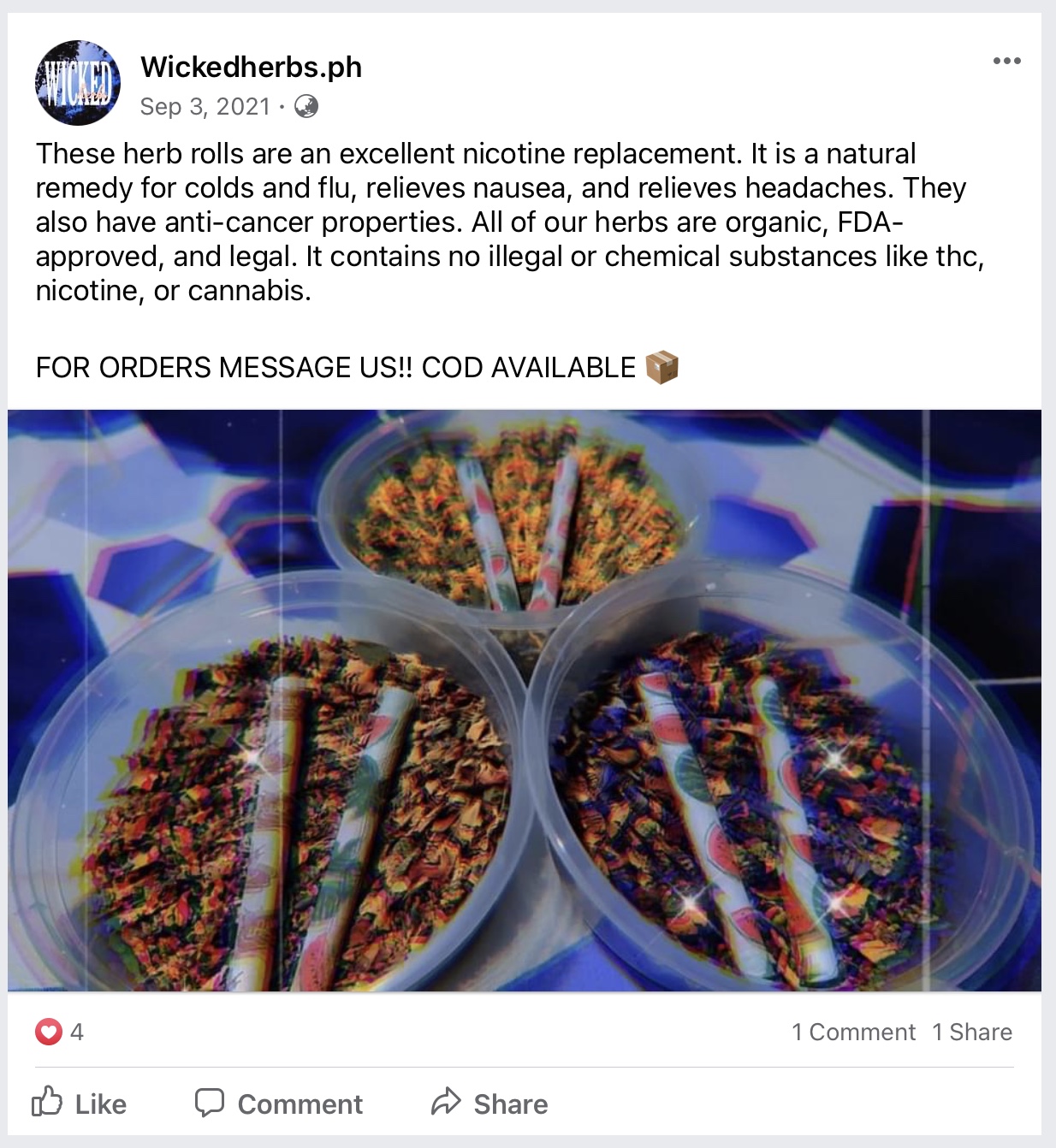Screen dimensions: 1056x1148
Task: Click the speech bubble Comment icon
Action: coord(210,1103)
